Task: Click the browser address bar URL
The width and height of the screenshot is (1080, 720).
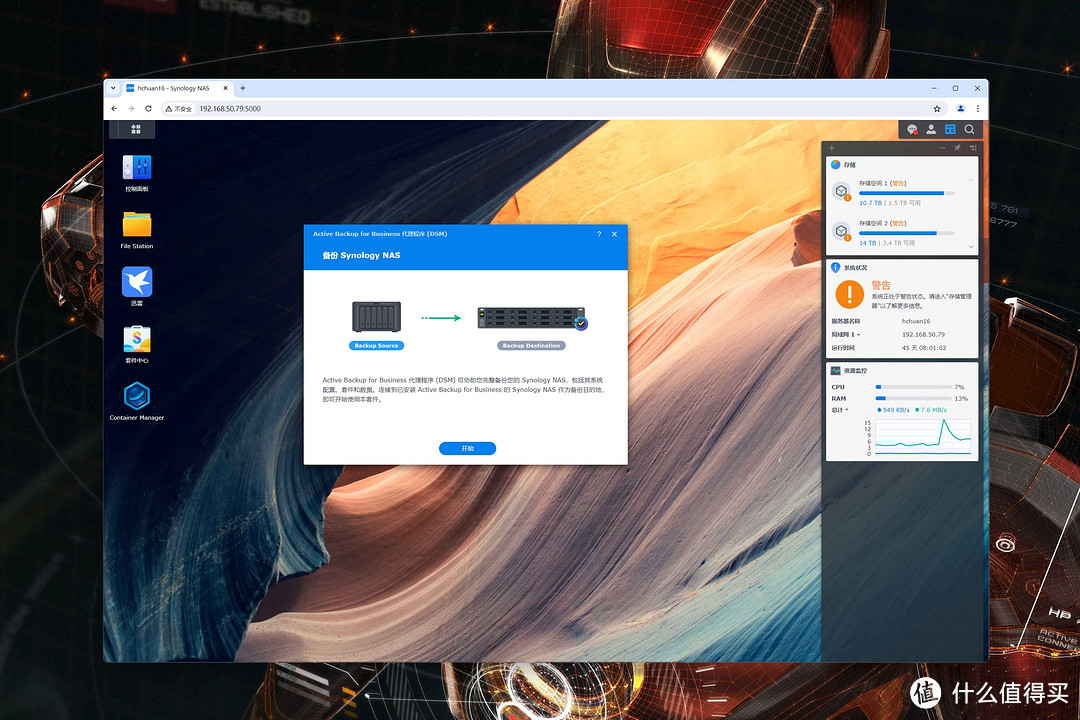Action: 230,108
